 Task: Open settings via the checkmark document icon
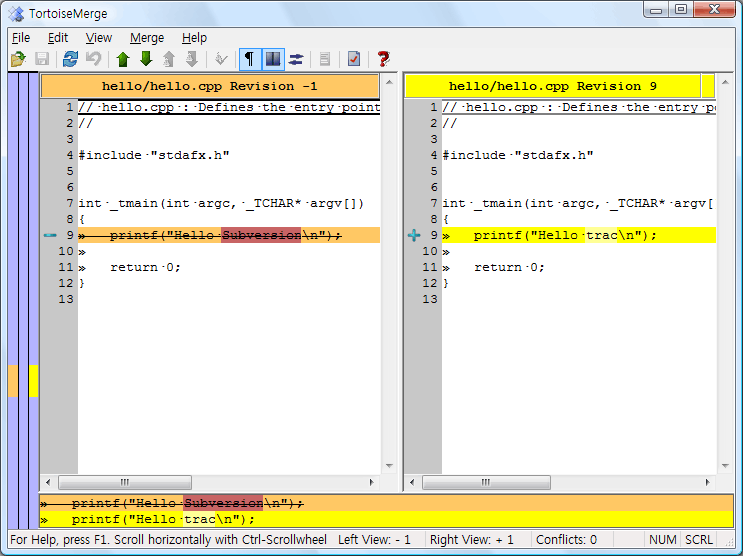pos(354,59)
